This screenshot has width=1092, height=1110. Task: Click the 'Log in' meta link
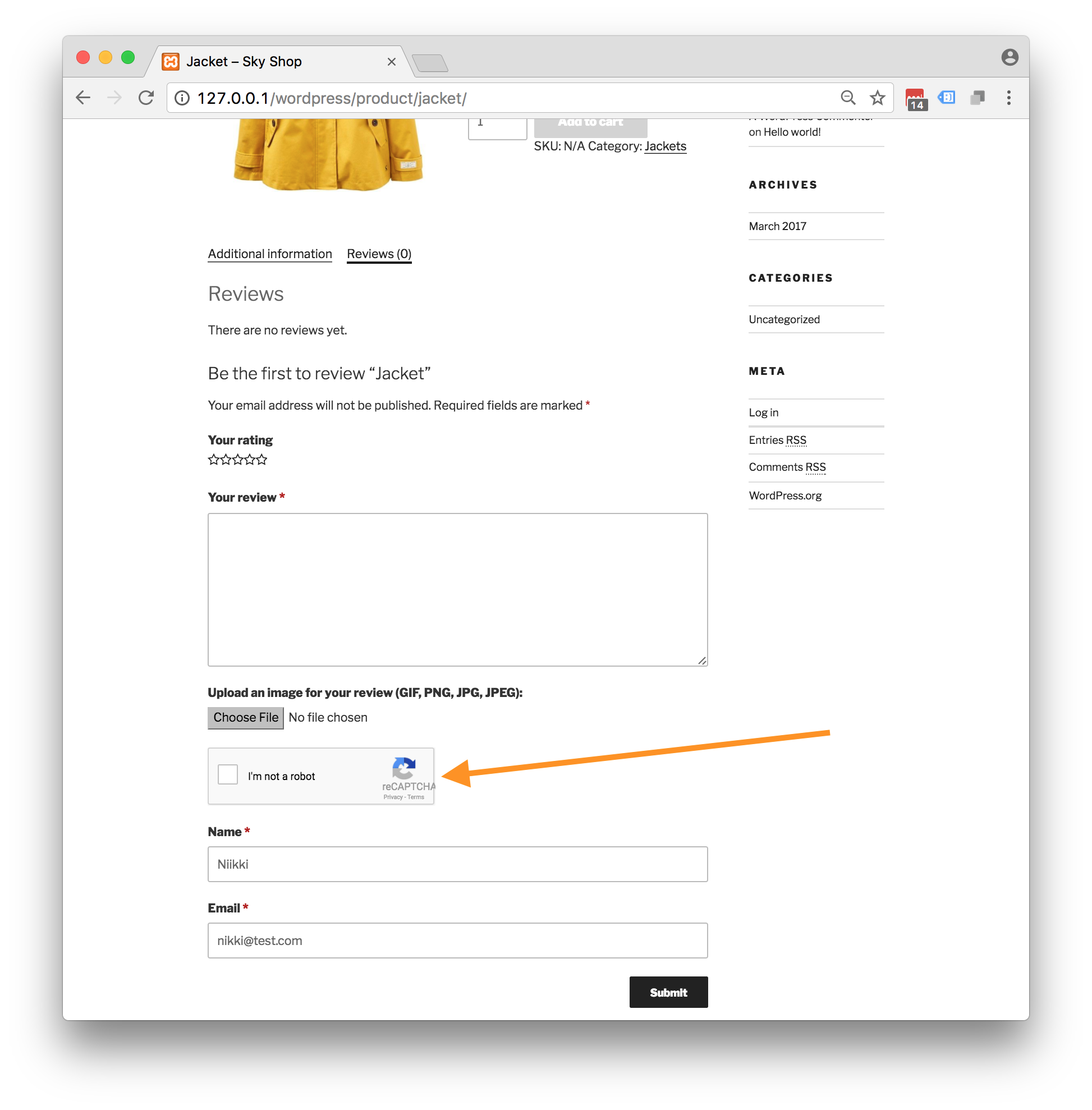763,412
